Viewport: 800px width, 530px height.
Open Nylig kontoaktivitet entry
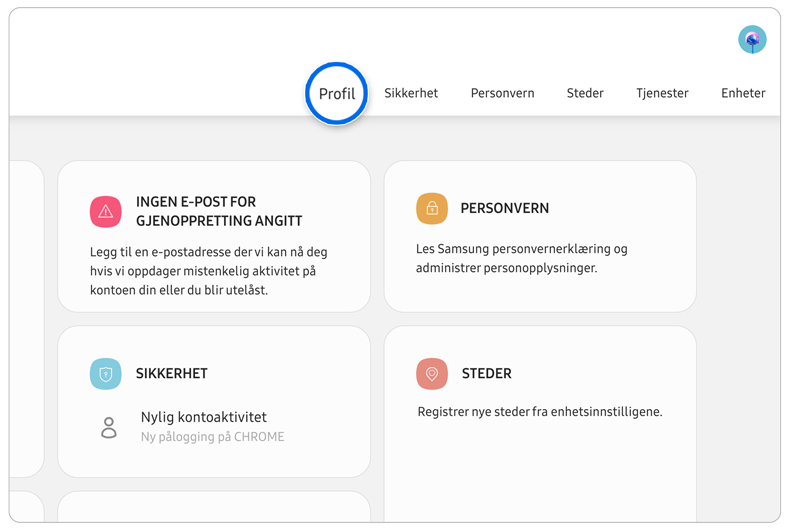[x=204, y=417]
